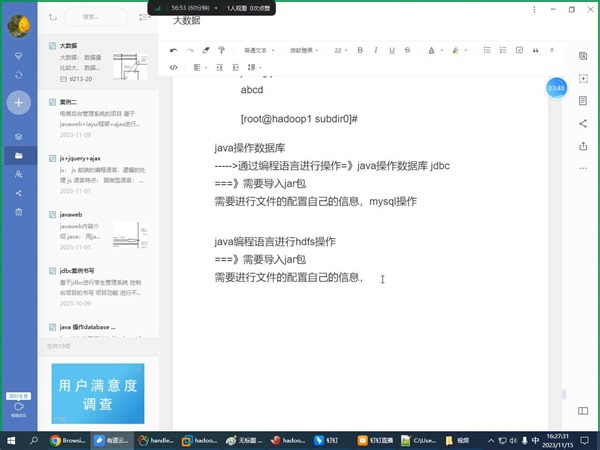Click the note title 大数据

click(x=187, y=21)
